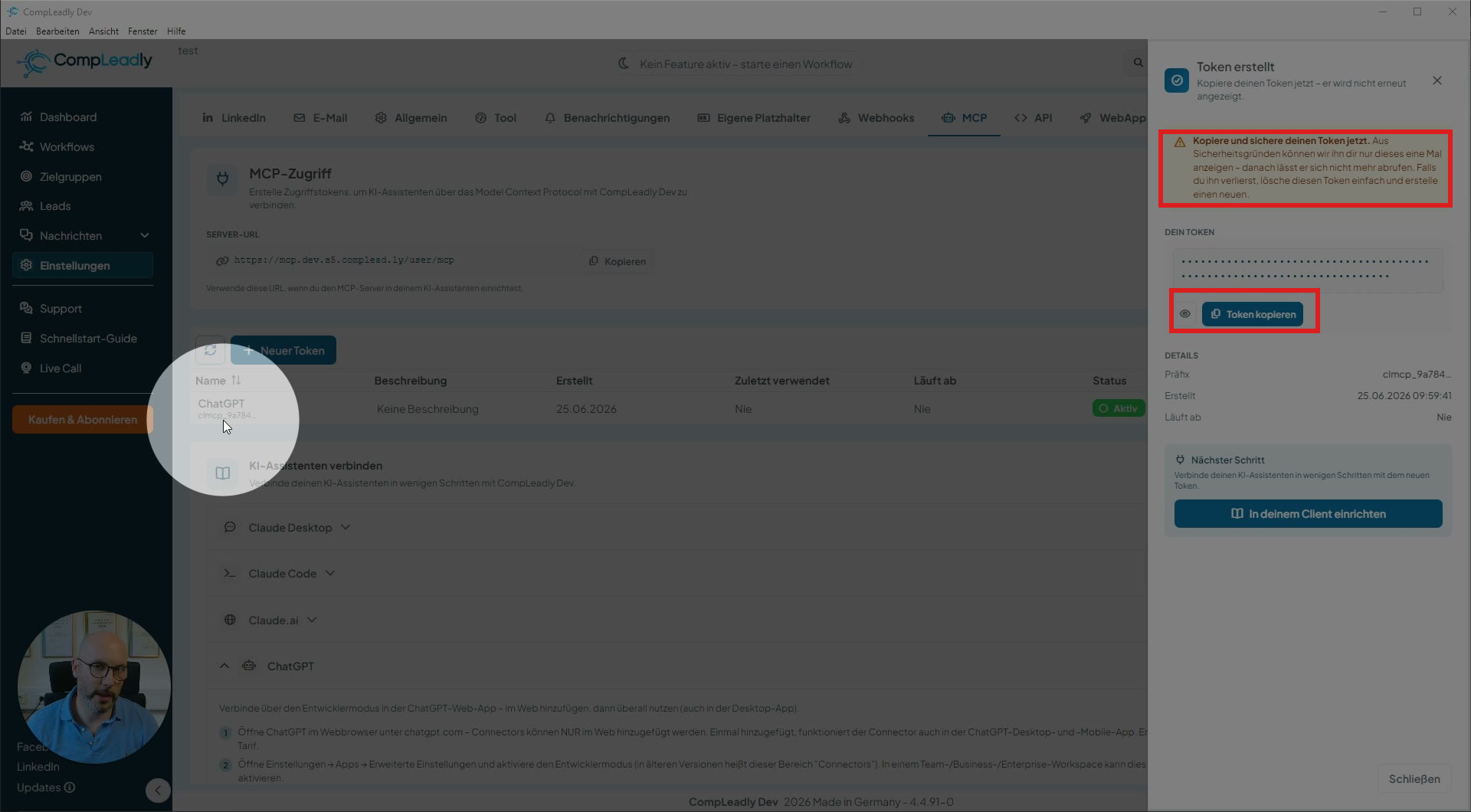The height and width of the screenshot is (812, 1471).
Task: Open the Updates link in sidebar footer
Action: point(46,787)
